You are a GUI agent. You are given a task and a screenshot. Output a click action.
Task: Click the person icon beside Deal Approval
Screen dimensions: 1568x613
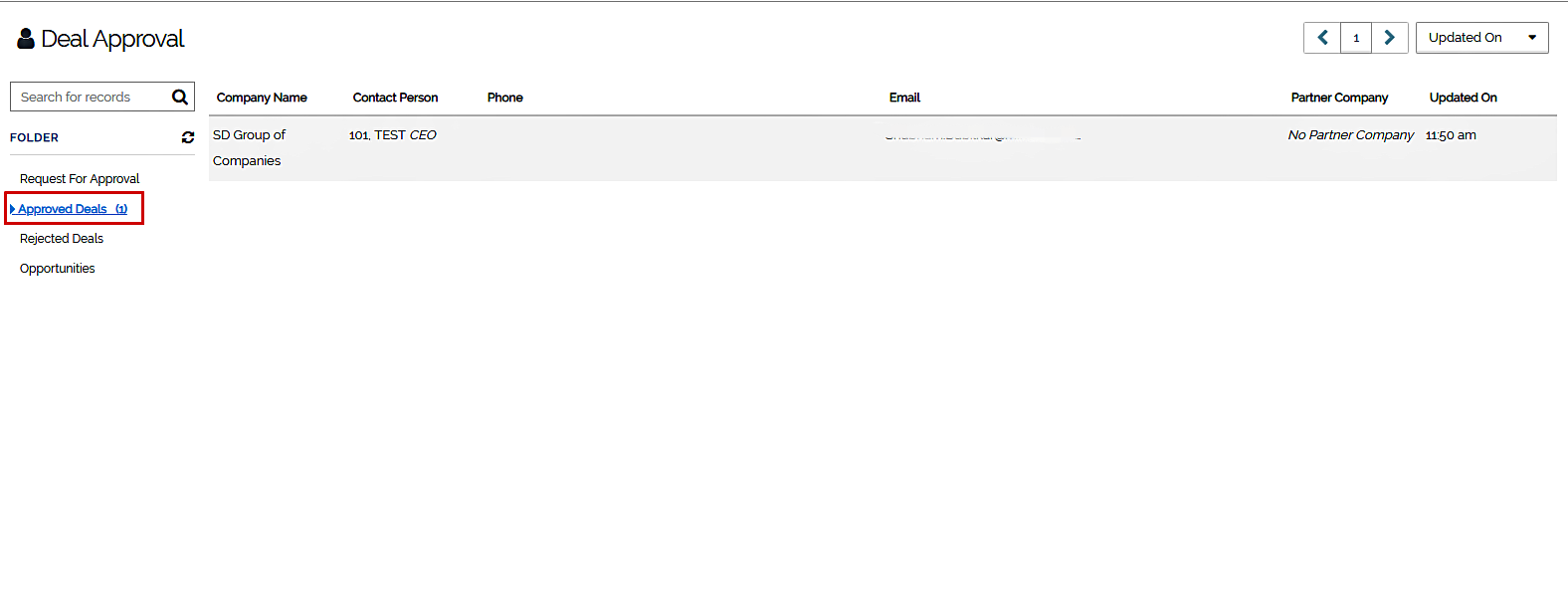[26, 39]
